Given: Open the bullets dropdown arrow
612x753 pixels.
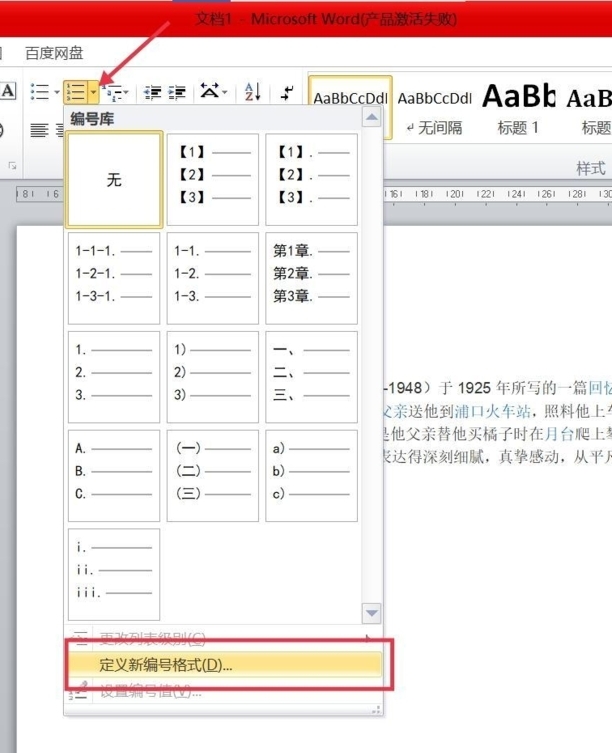Looking at the screenshot, I should [x=57, y=92].
